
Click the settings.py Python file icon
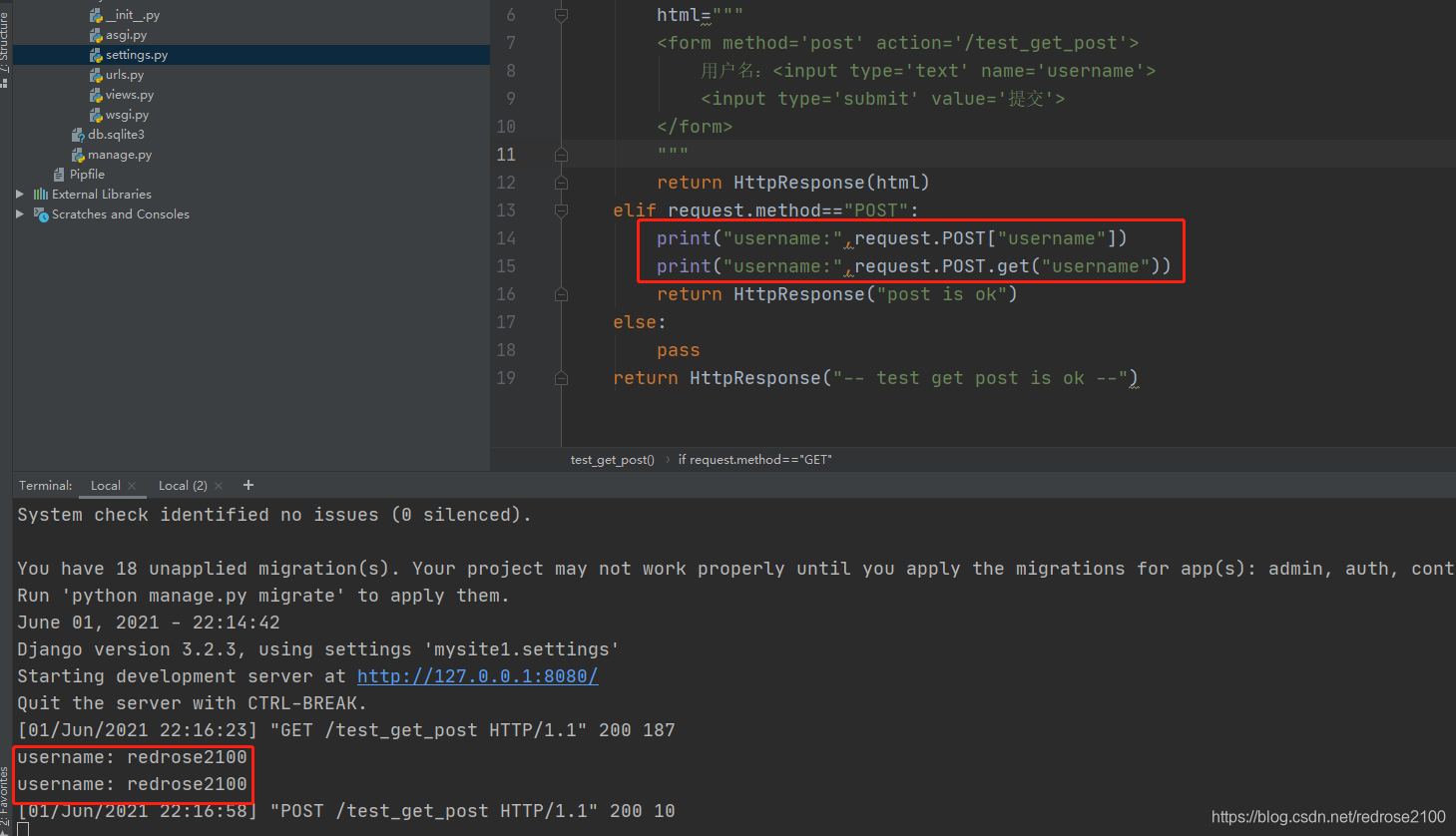click(96, 55)
